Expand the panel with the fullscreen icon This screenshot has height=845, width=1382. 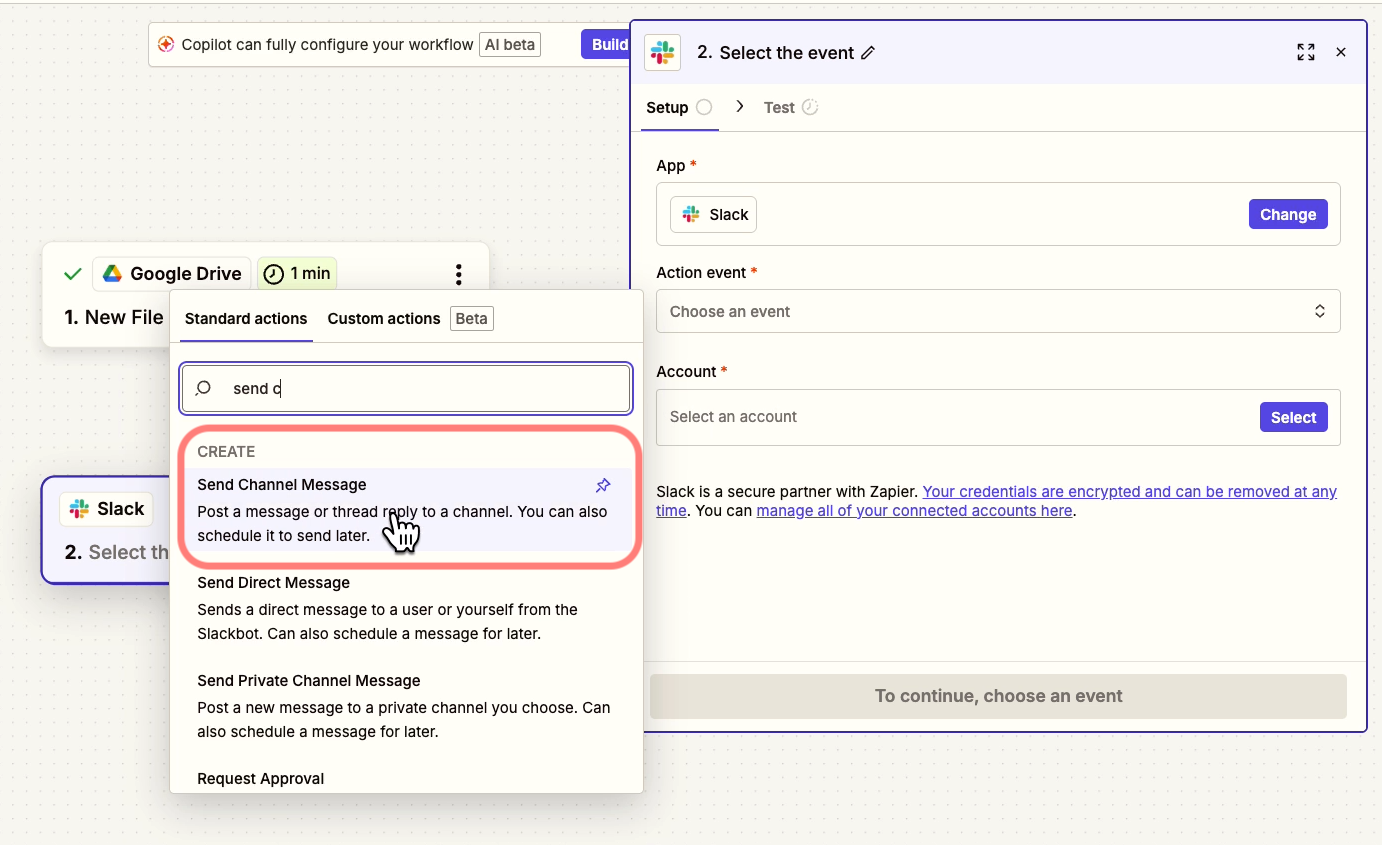point(1305,52)
